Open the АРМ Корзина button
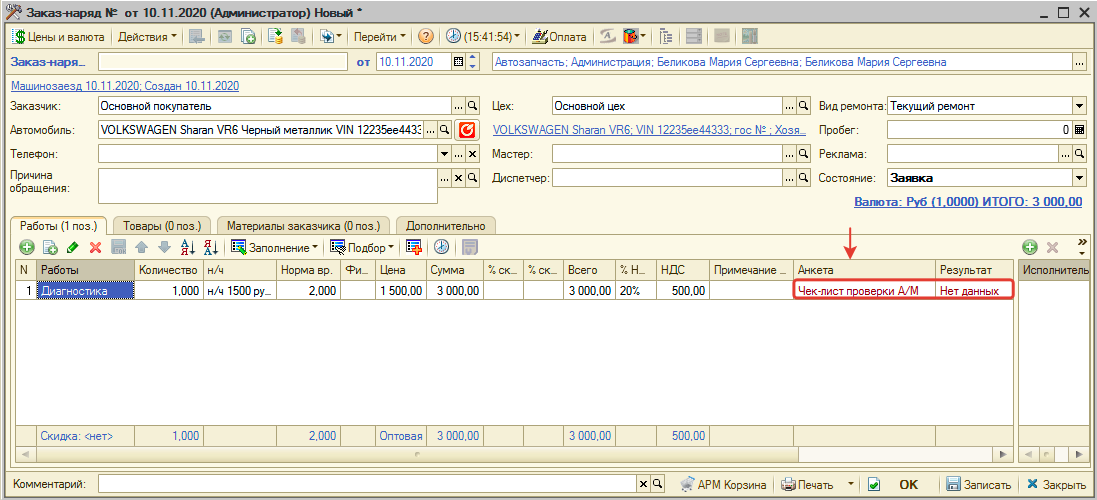The width and height of the screenshot is (1097, 500). tap(723, 484)
